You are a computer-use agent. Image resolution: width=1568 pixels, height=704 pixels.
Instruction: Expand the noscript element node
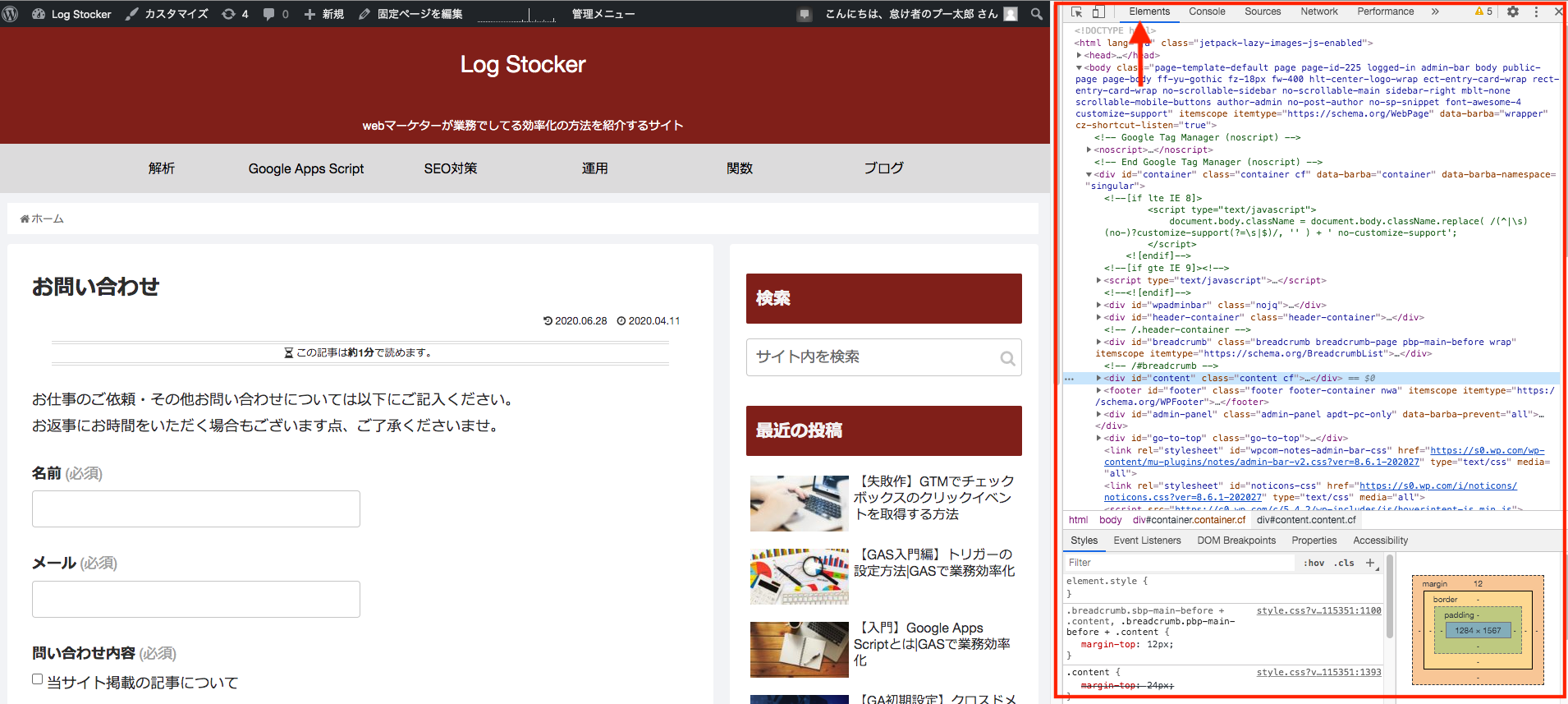1089,150
